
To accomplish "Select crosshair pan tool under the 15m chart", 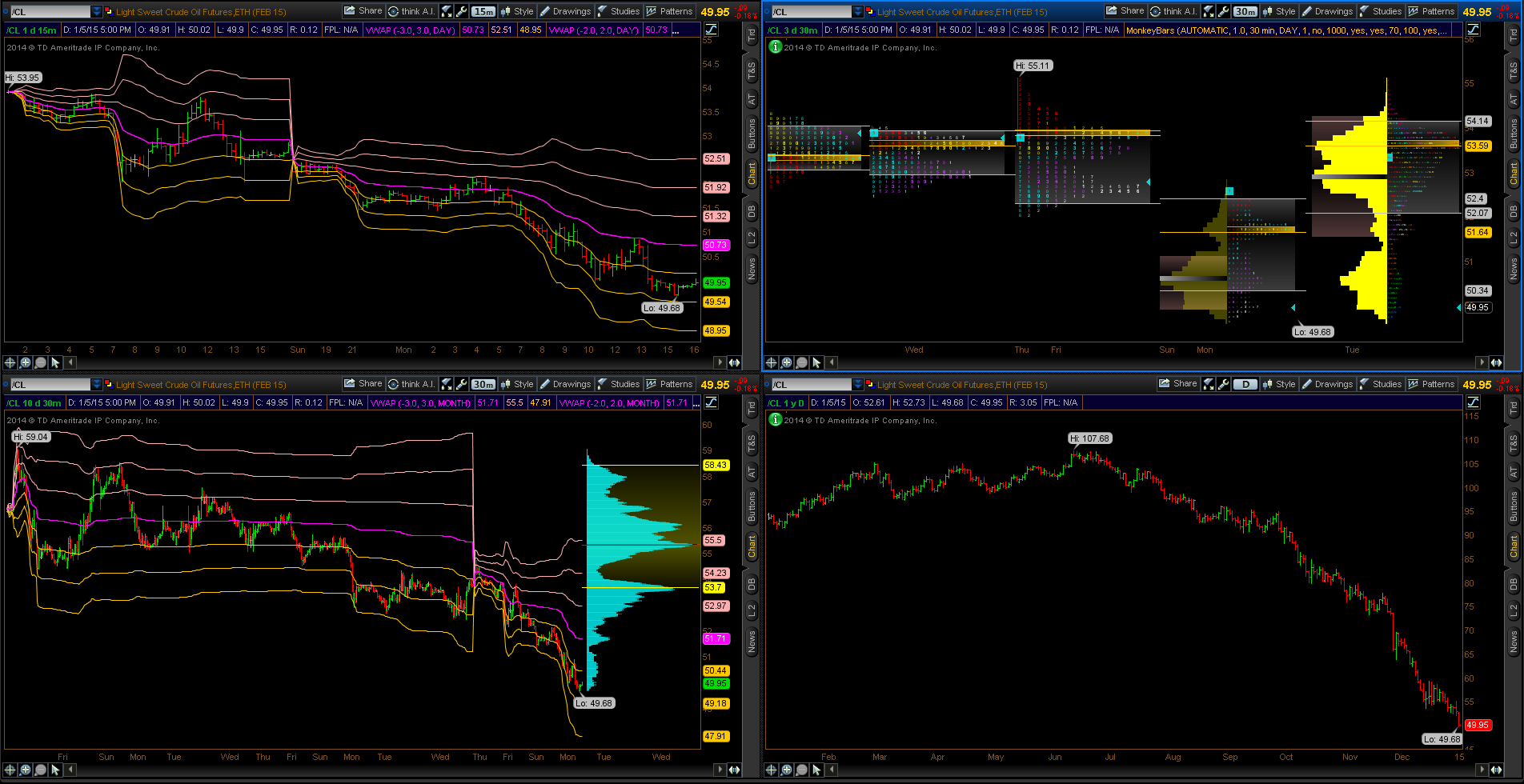I will (x=10, y=362).
